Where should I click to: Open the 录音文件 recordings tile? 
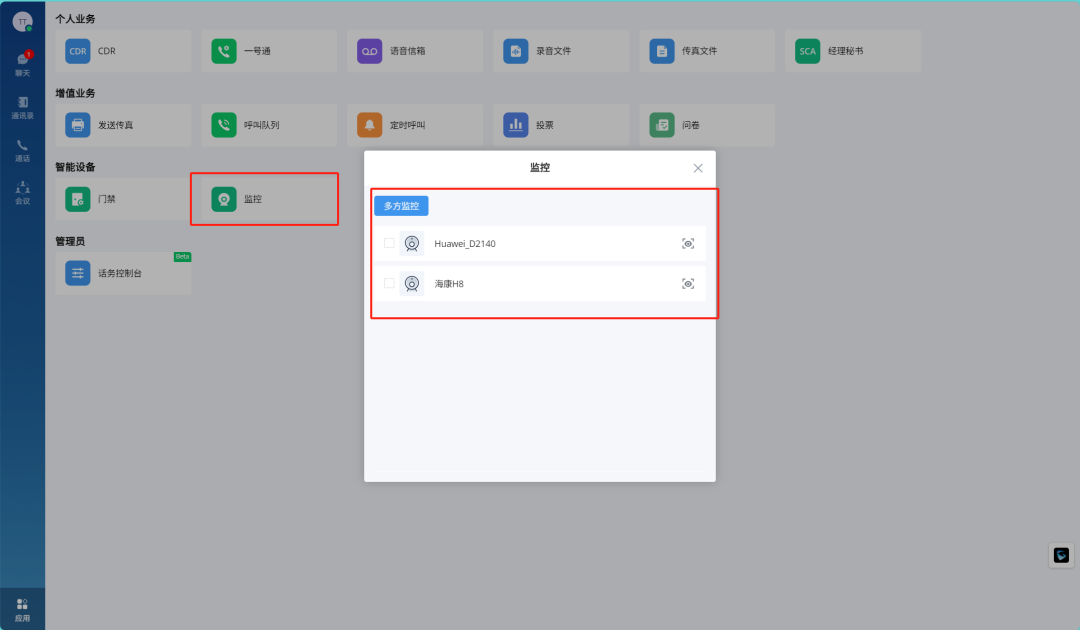(561, 51)
